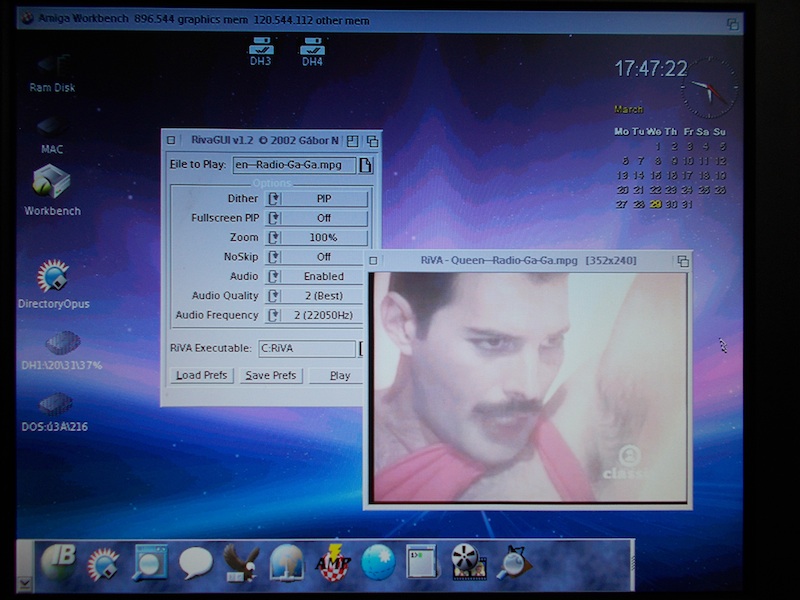Toggle the Audio Enabled setting
The image size is (800, 600).
(316, 276)
